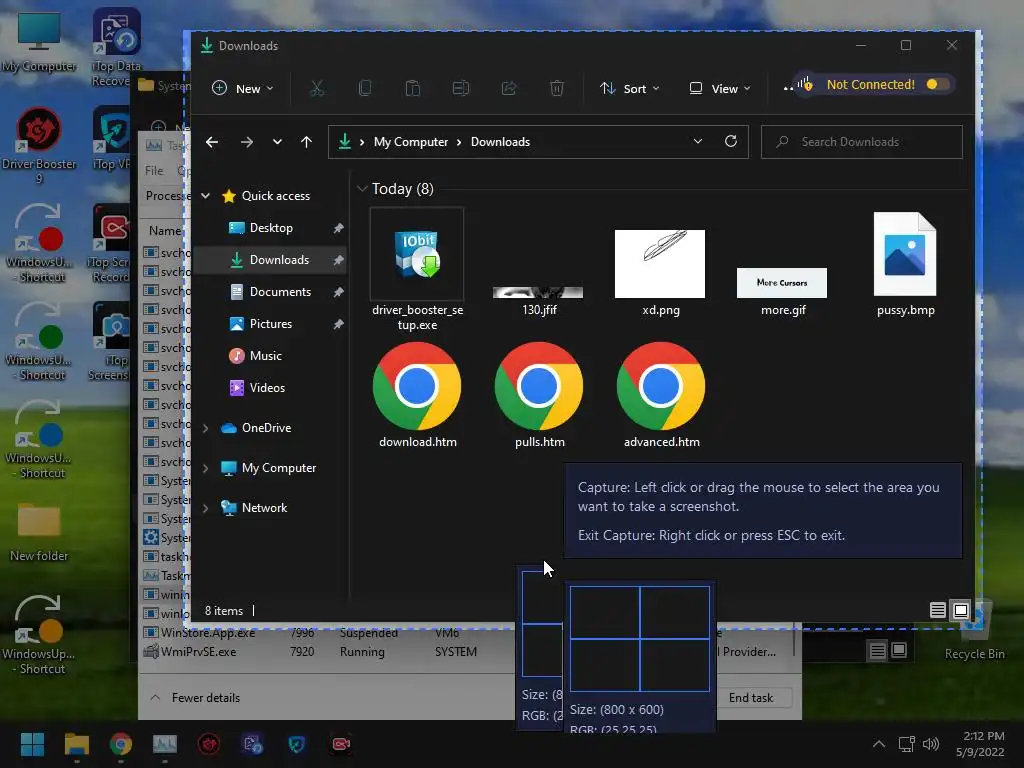Image resolution: width=1024 pixels, height=768 pixels.
Task: Select the advanced.htm Chrome file
Action: click(x=661, y=395)
